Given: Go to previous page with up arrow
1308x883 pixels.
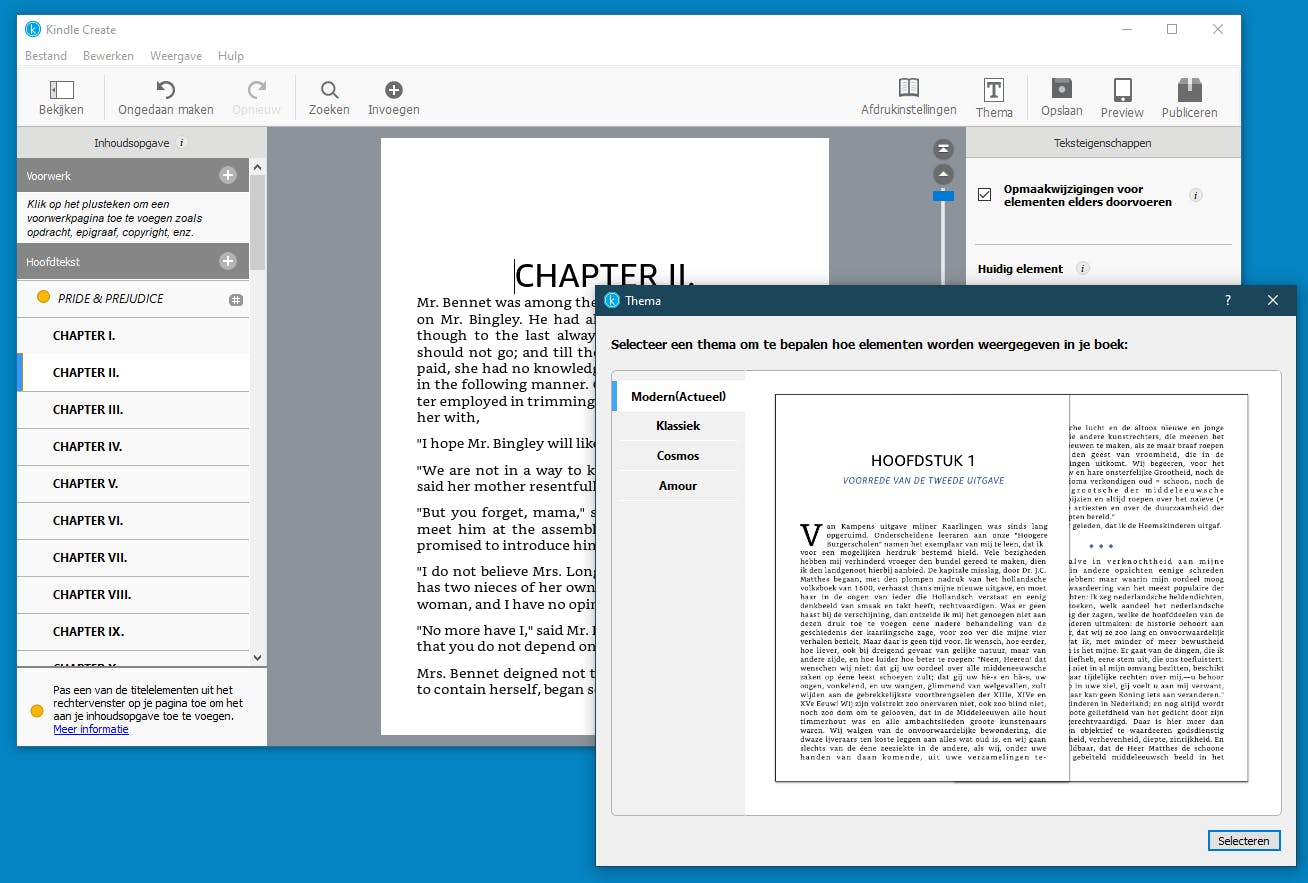Looking at the screenshot, I should [x=943, y=175].
